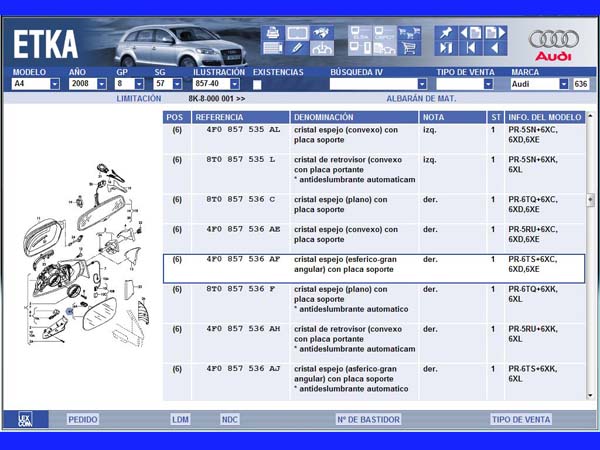Click the mirror exploded-view illustration
Image resolution: width=600 pixels, height=450 pixels.
tap(86, 254)
